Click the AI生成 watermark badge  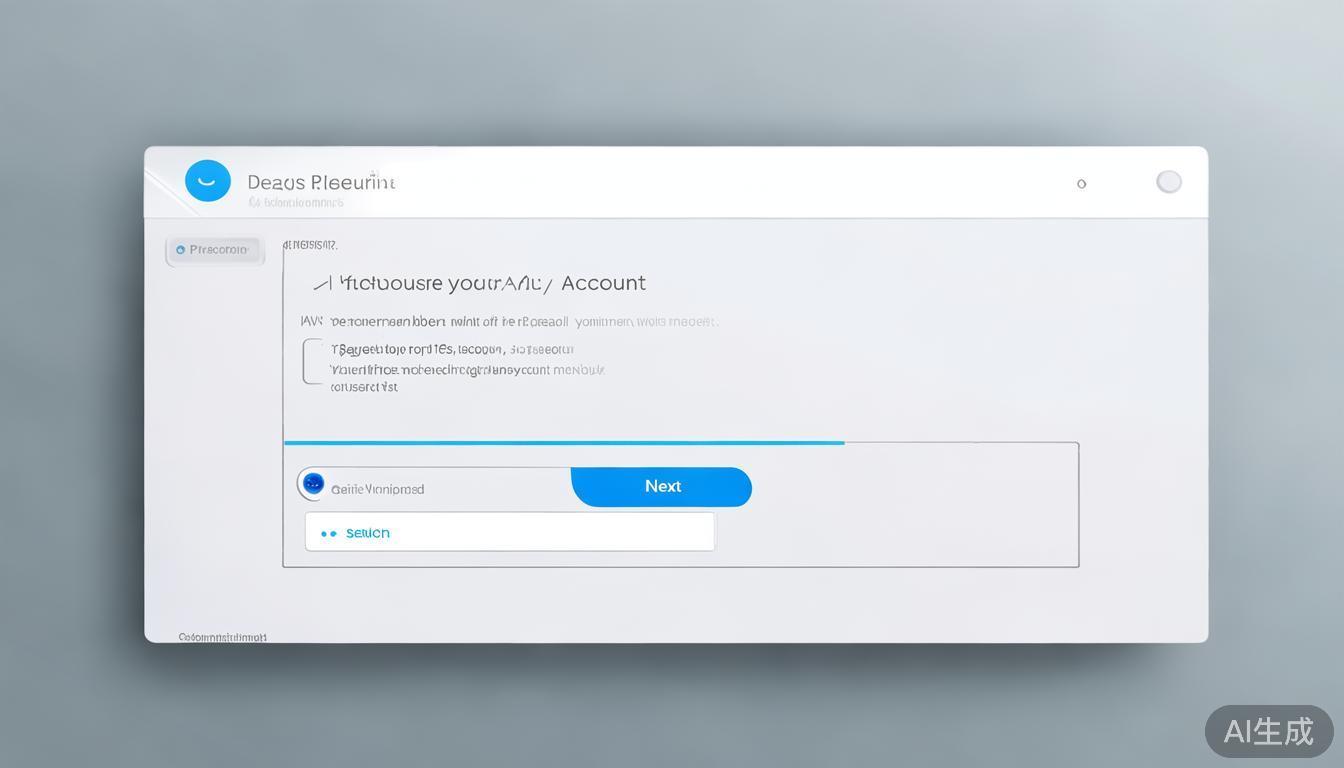[1268, 731]
